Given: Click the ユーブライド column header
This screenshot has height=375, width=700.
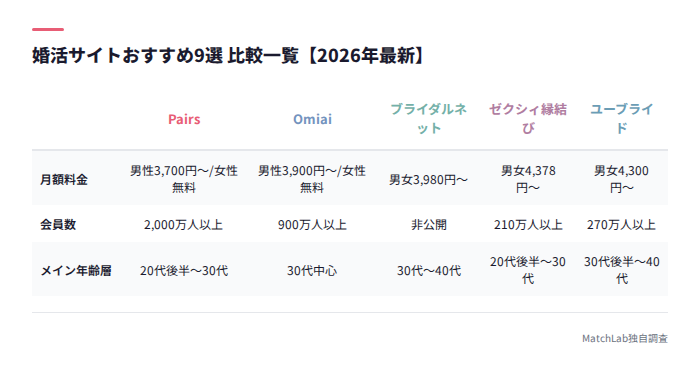Looking at the screenshot, I should (x=621, y=119).
